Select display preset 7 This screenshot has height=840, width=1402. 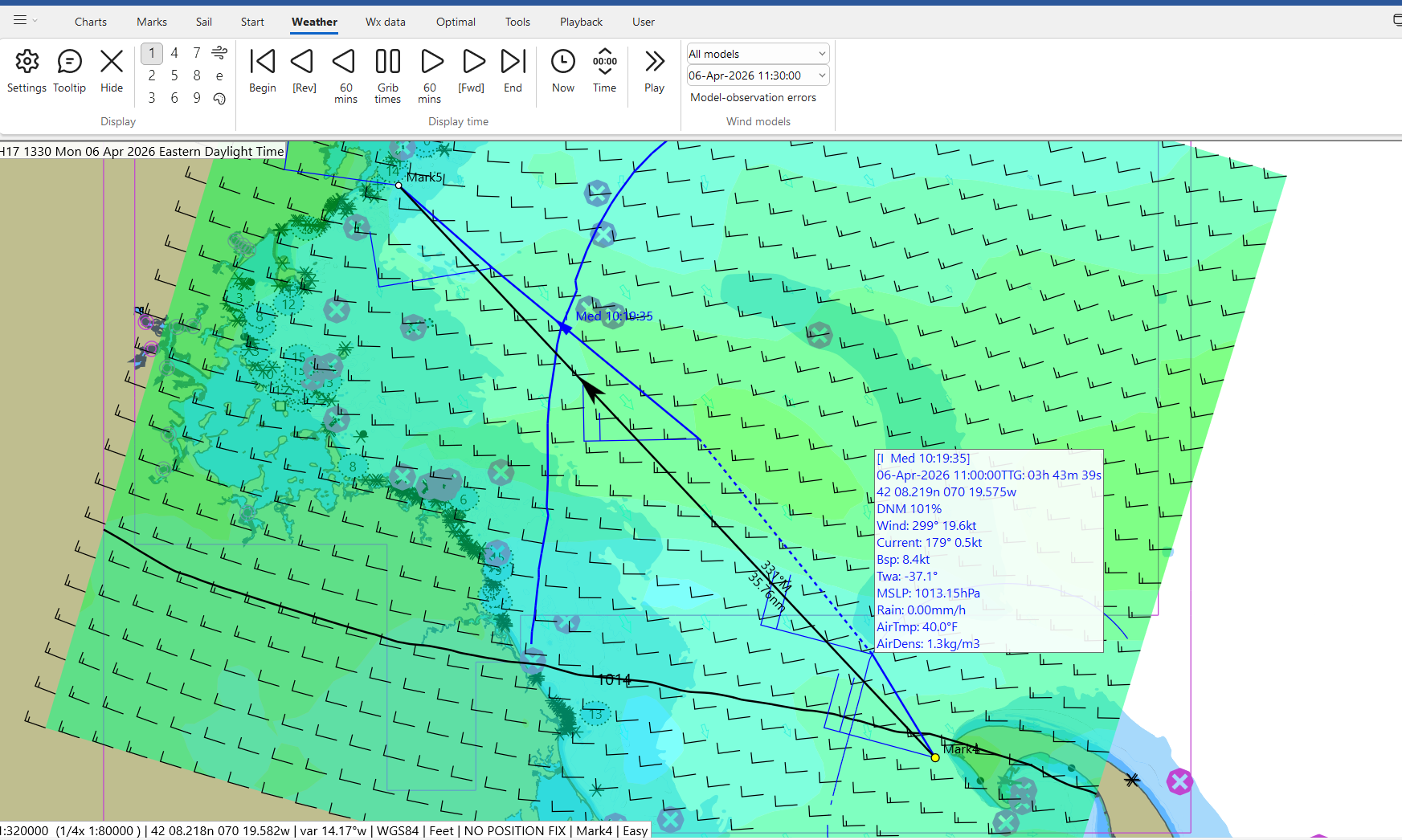coord(197,53)
